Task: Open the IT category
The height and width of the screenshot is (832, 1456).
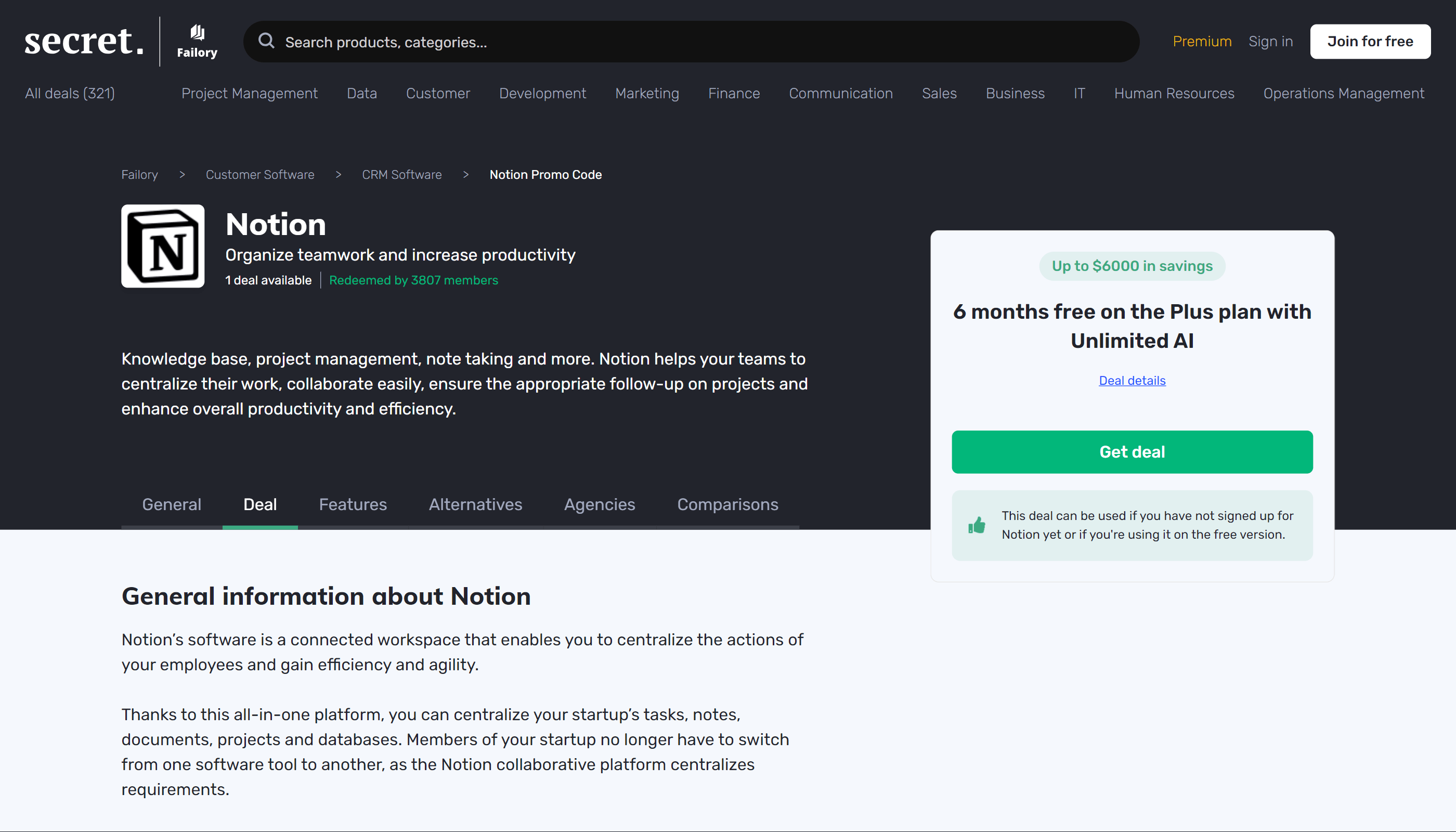Action: click(x=1079, y=93)
